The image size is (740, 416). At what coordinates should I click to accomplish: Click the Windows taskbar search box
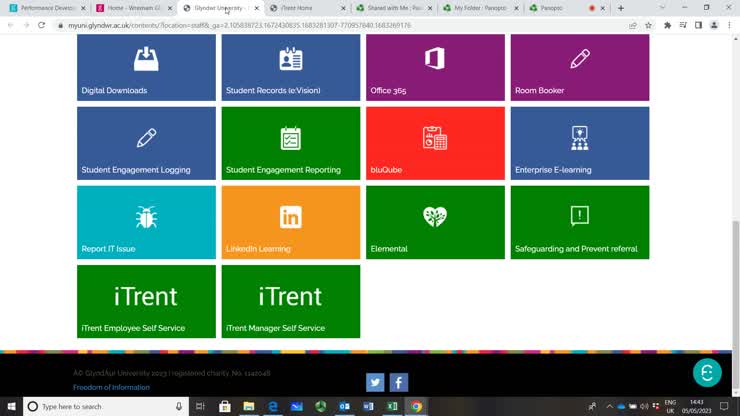tap(106, 406)
